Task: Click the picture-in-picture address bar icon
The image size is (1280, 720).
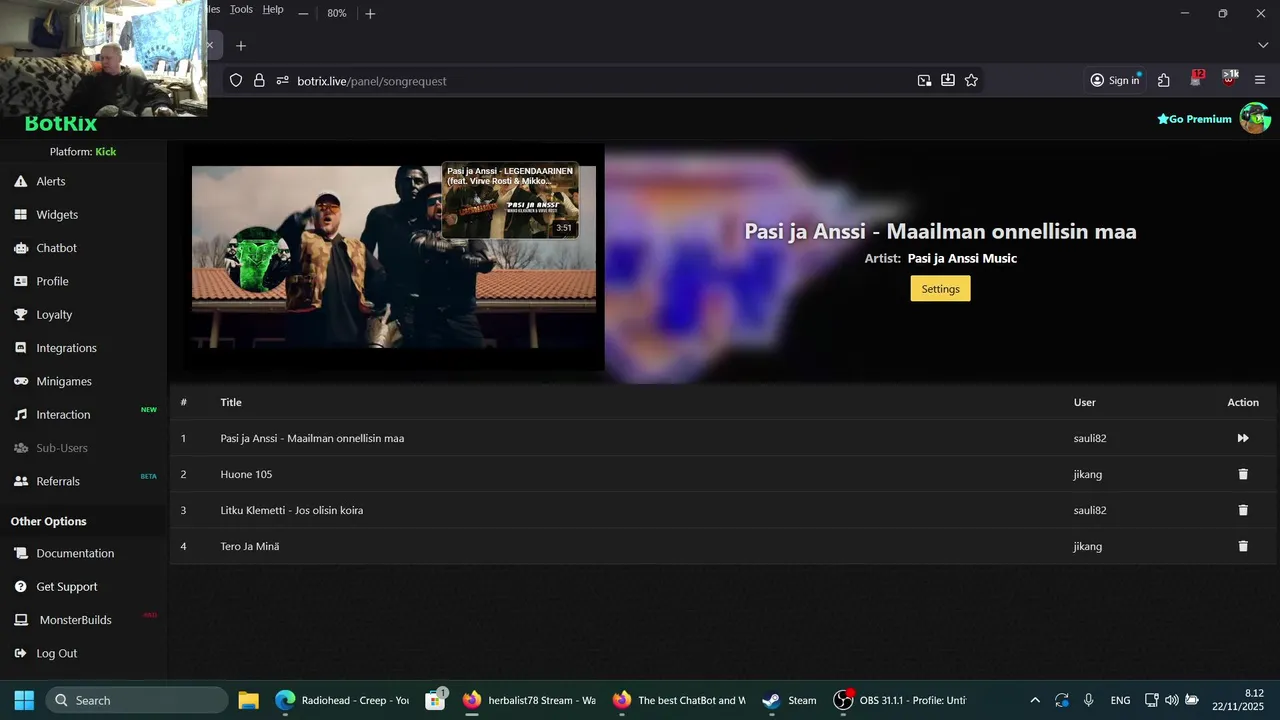Action: pyautogui.click(x=924, y=80)
